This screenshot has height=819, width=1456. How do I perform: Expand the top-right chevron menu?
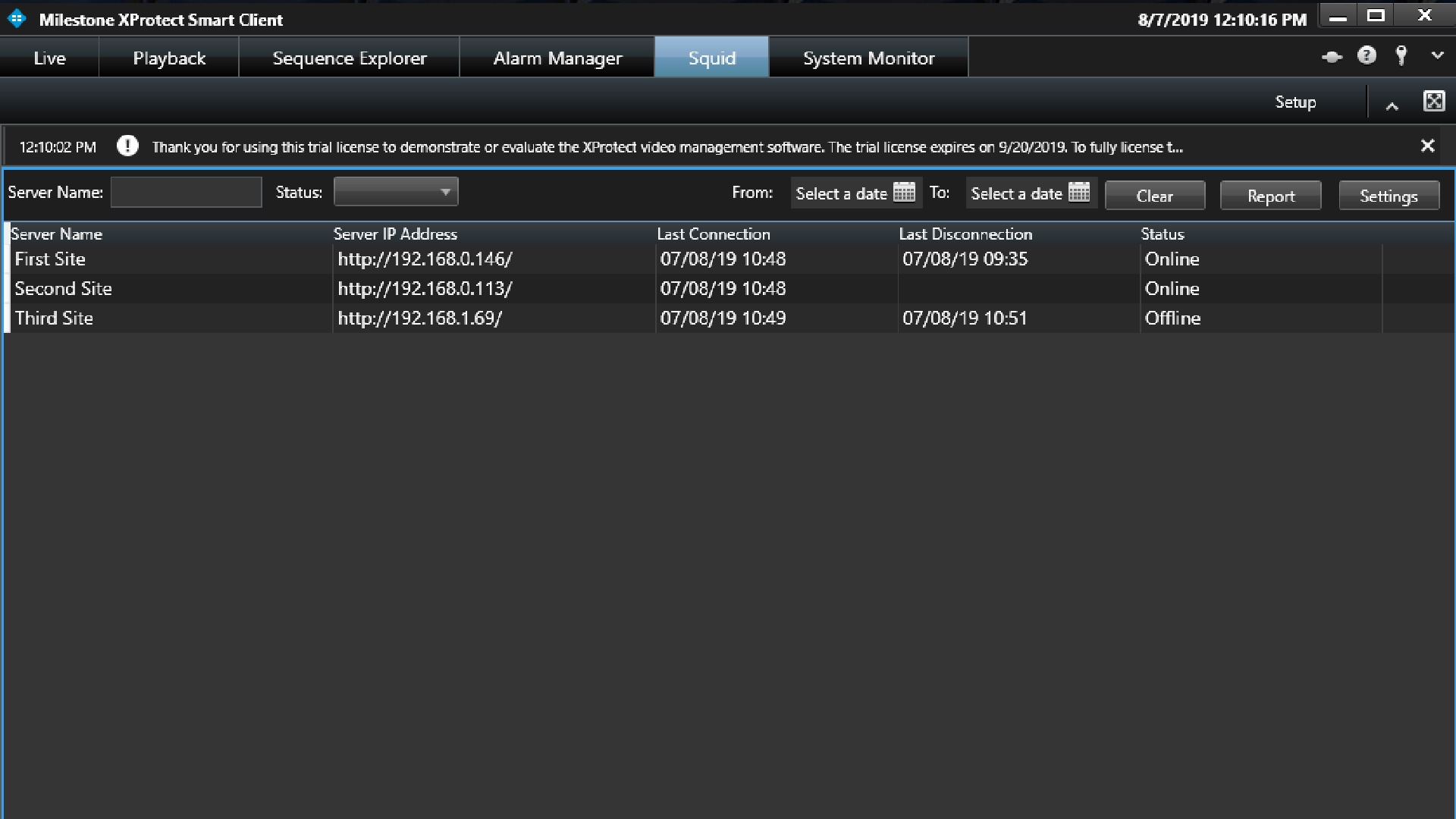point(1437,55)
